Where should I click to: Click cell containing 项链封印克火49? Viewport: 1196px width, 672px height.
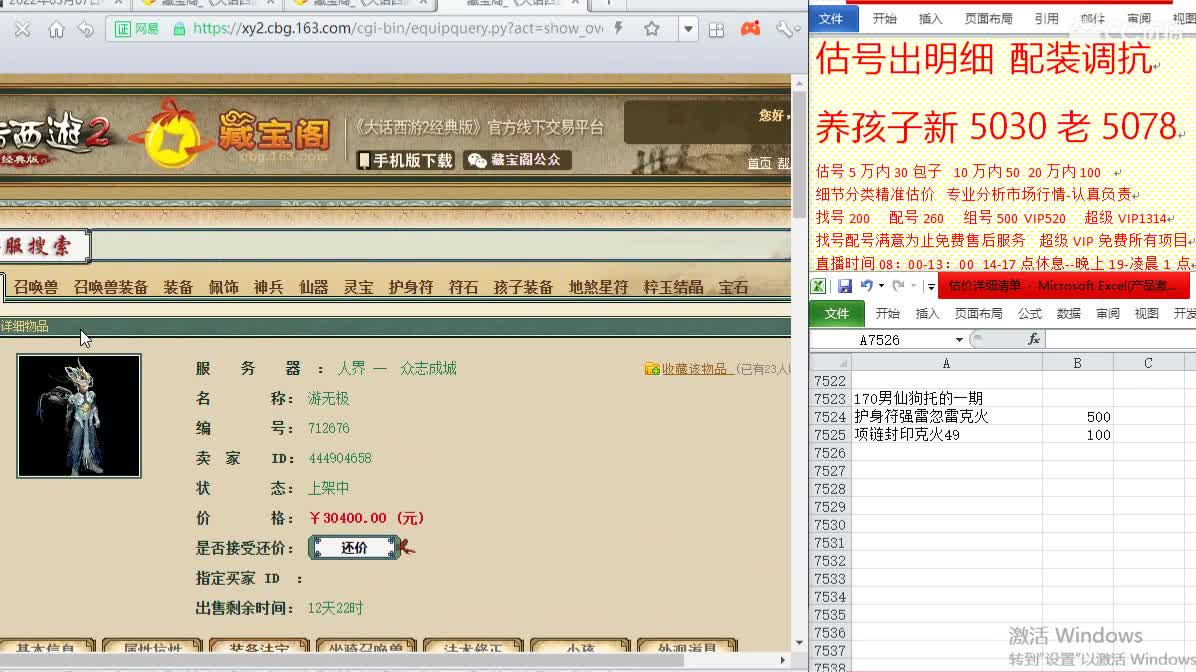947,436
